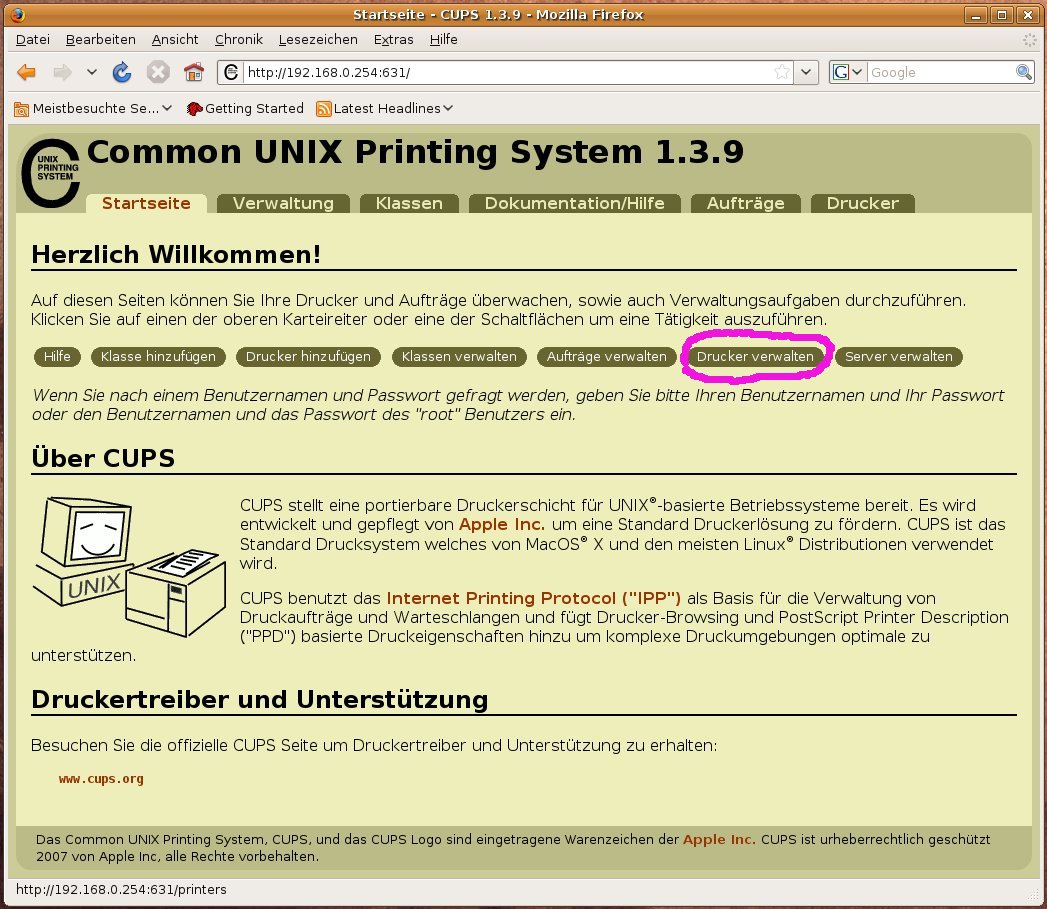The width and height of the screenshot is (1047, 909).
Task: Open the history dropdown next to navigation arrows
Action: click(92, 72)
